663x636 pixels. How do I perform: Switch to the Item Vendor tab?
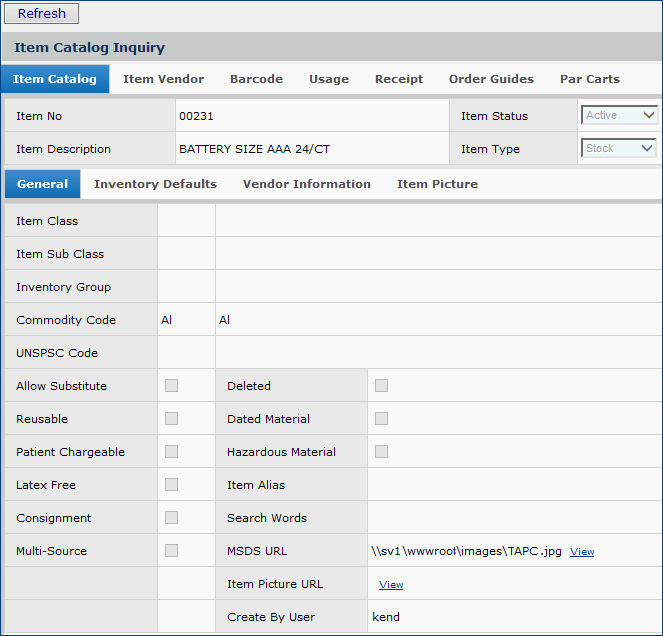(x=163, y=79)
